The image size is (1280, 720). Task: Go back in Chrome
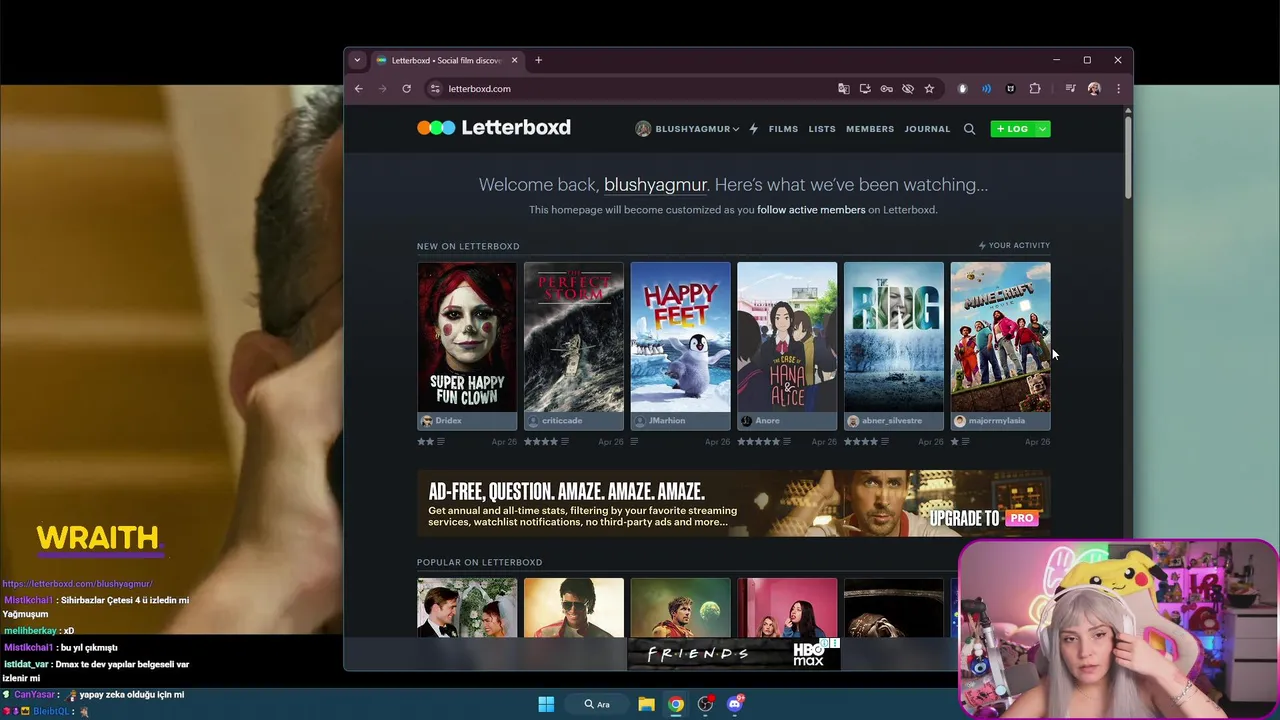[359, 89]
